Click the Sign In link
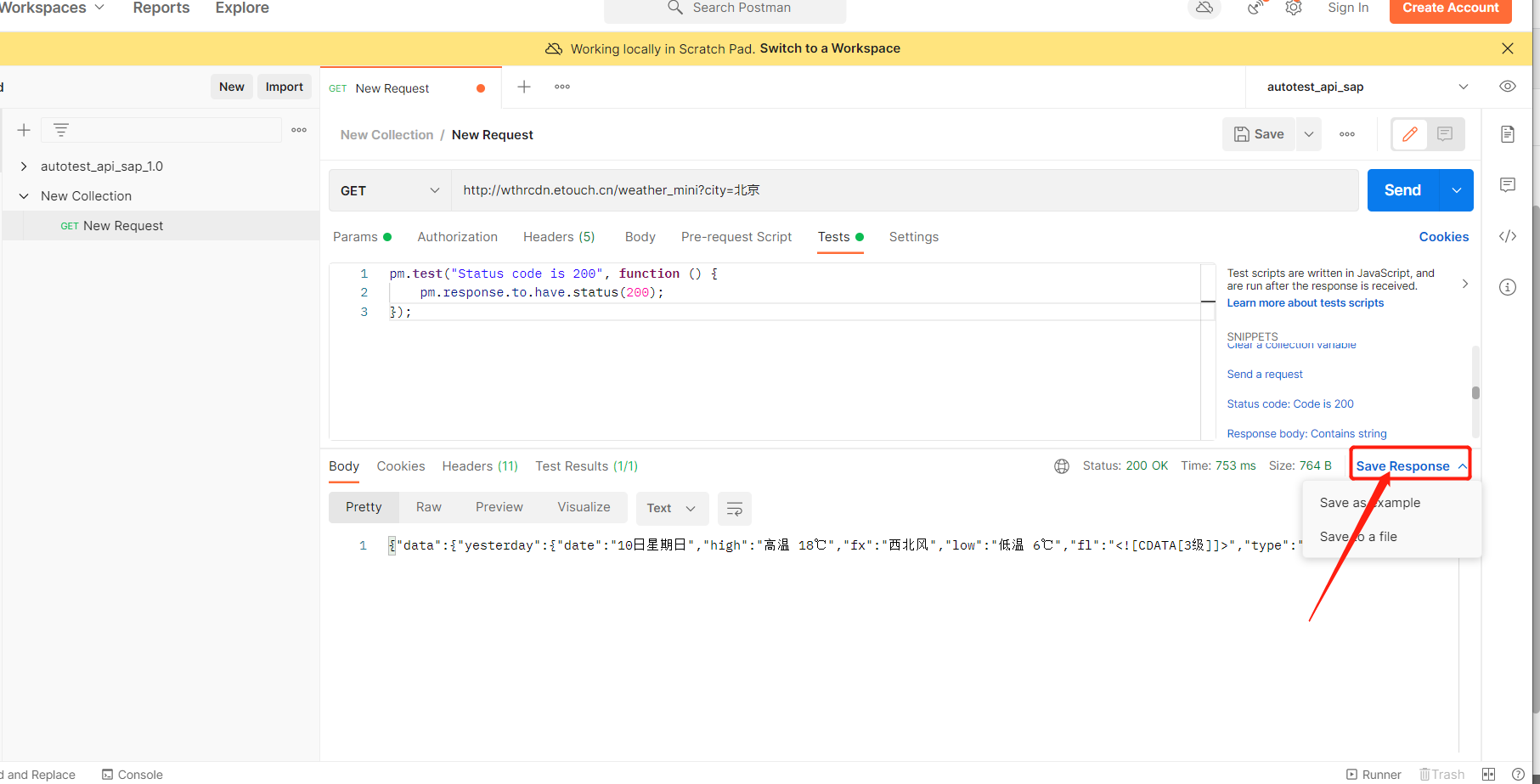Screen dimensions: 1540x784 1348,8
